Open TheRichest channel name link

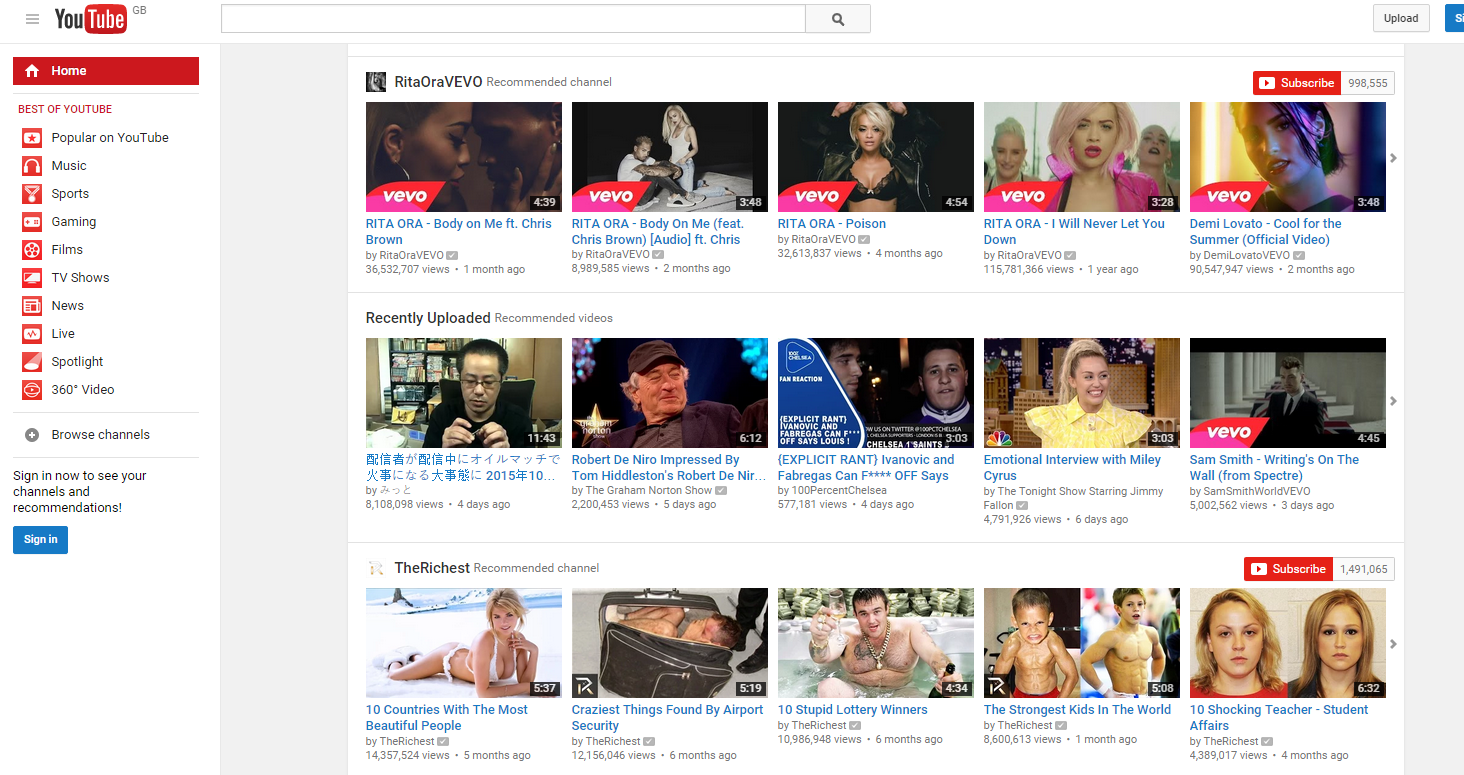(432, 568)
